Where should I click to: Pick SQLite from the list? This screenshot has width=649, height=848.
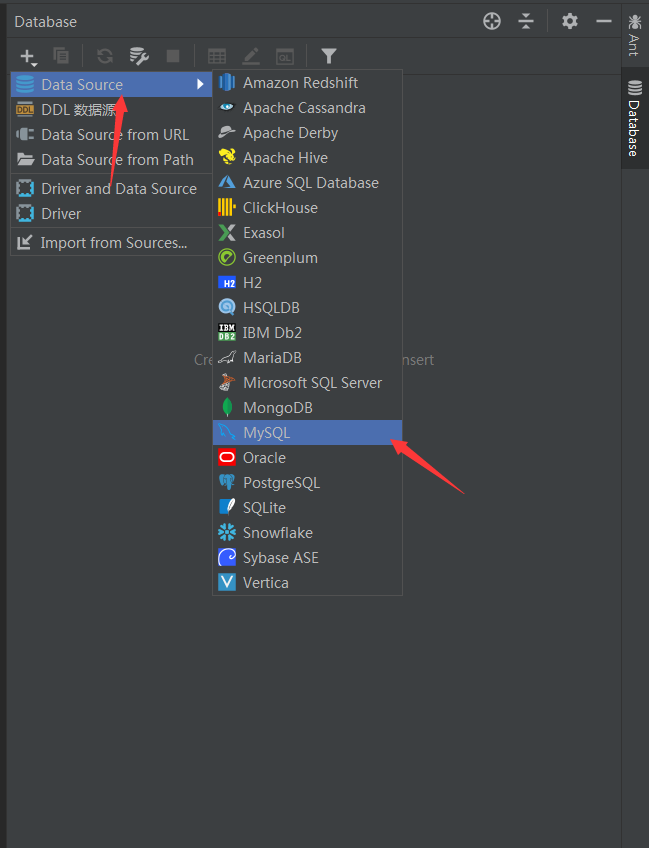pyautogui.click(x=307, y=507)
